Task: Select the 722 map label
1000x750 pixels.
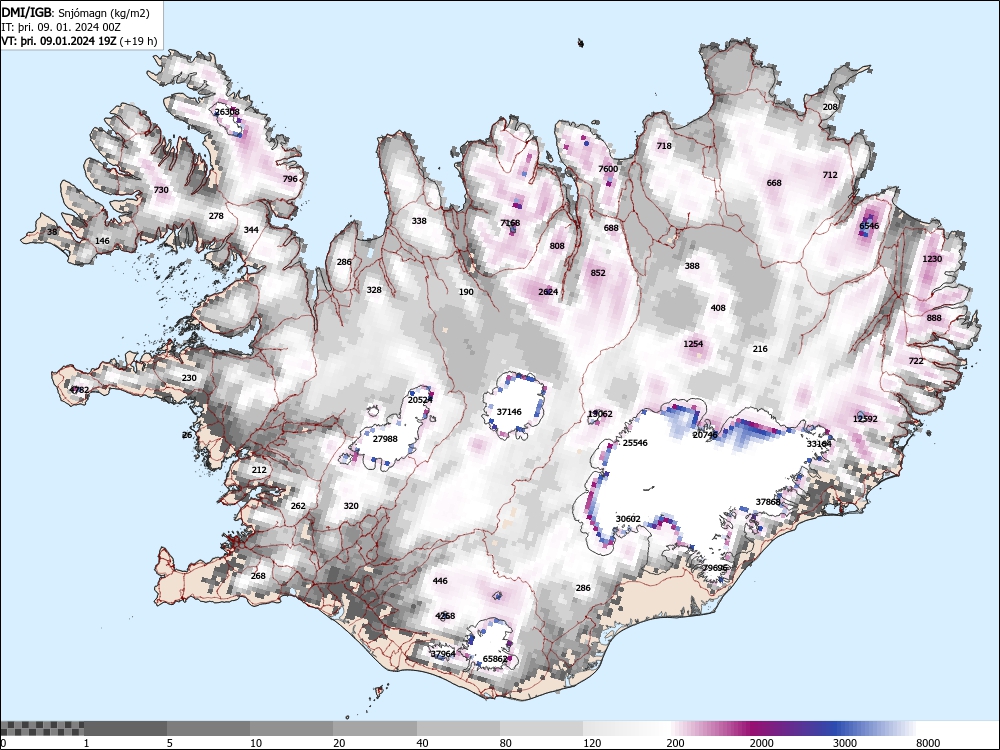Action: click(916, 360)
